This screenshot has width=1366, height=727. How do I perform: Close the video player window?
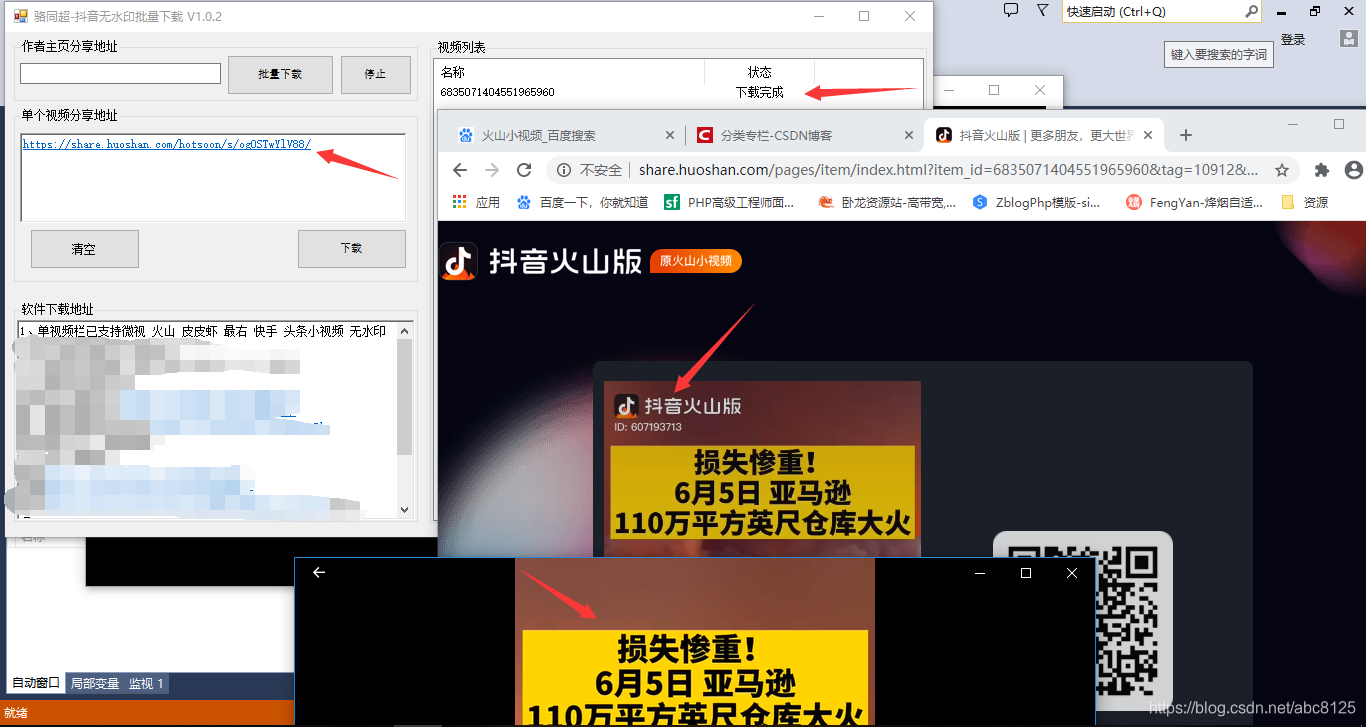tap(1072, 573)
